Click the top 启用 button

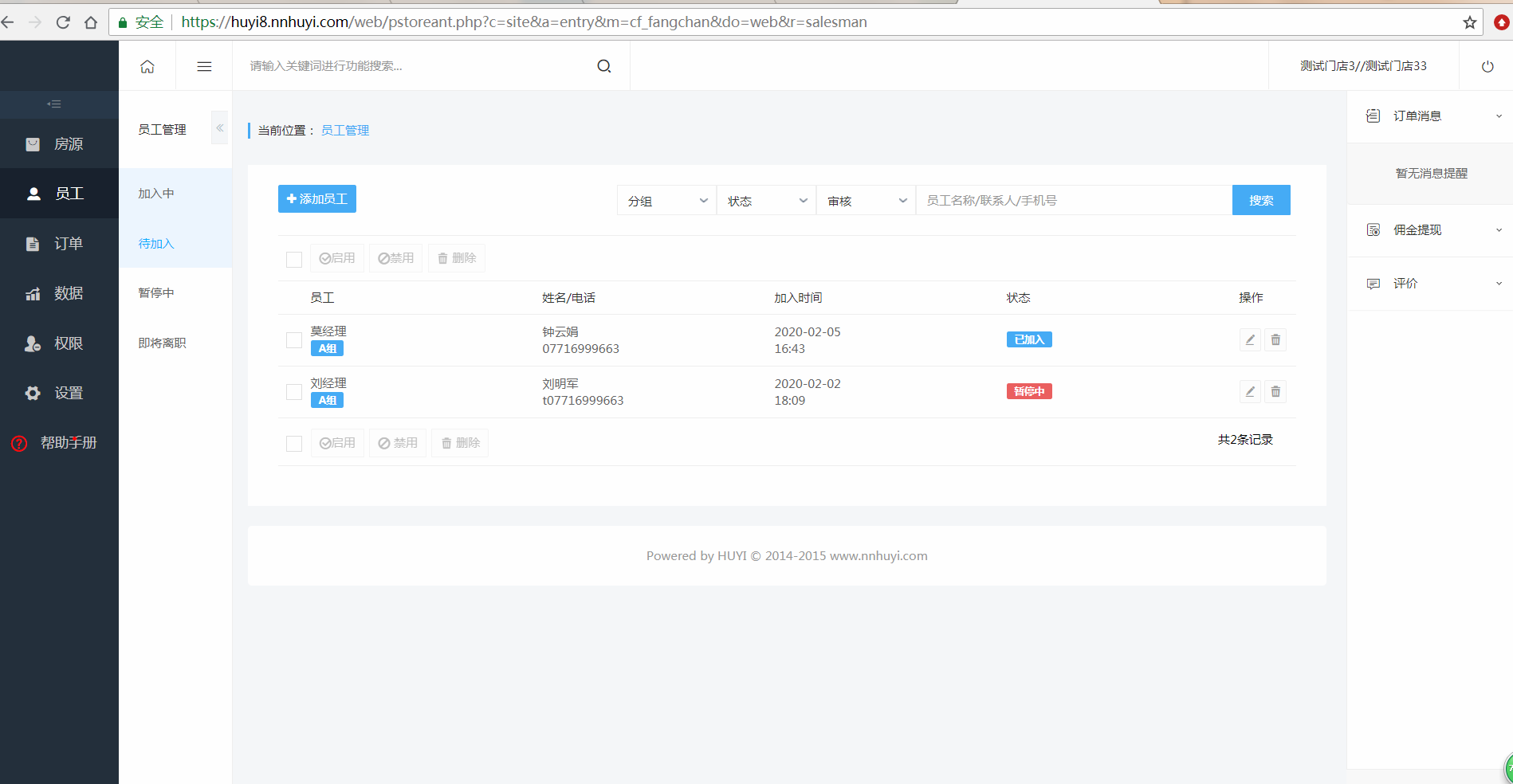(x=337, y=258)
